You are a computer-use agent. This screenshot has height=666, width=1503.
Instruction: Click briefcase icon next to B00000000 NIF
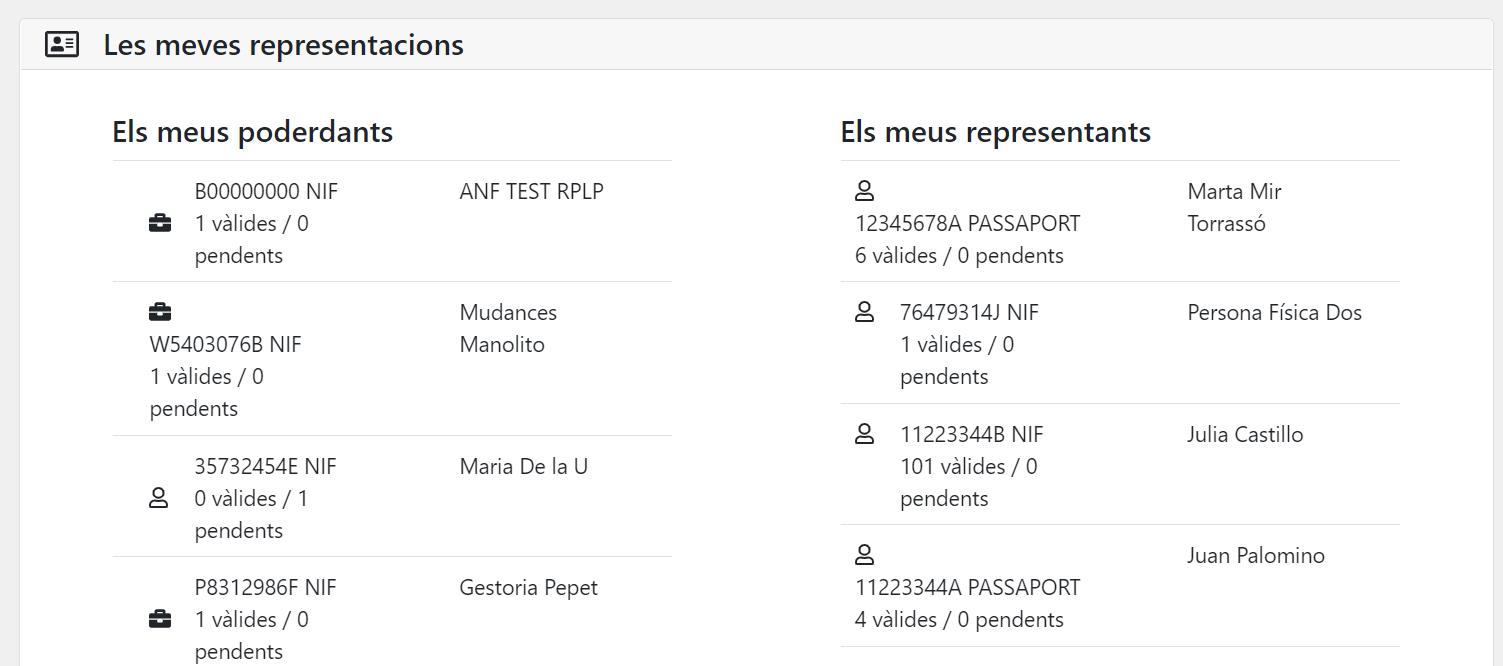pyautogui.click(x=160, y=223)
